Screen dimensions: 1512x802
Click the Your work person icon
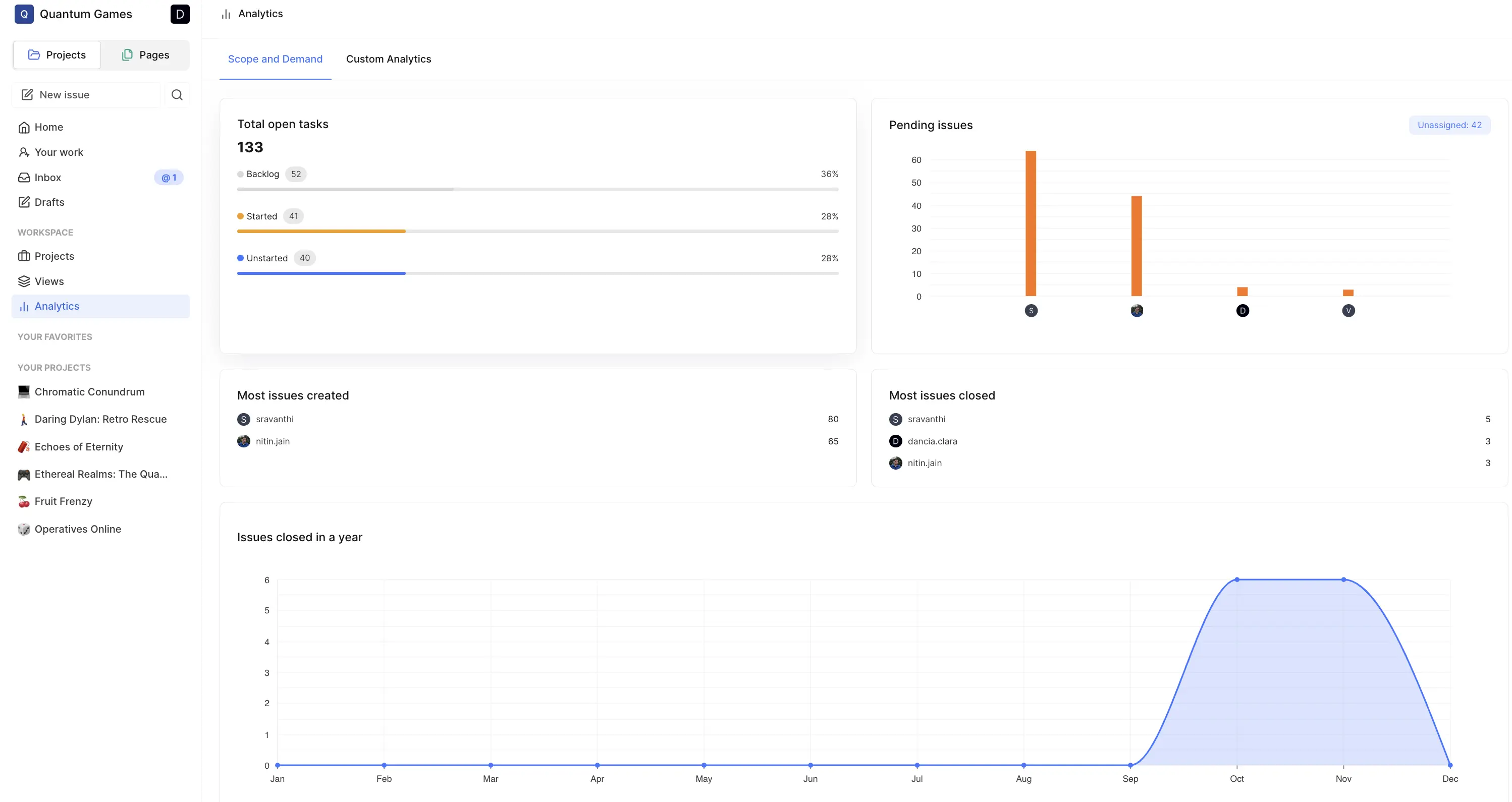pyautogui.click(x=24, y=152)
